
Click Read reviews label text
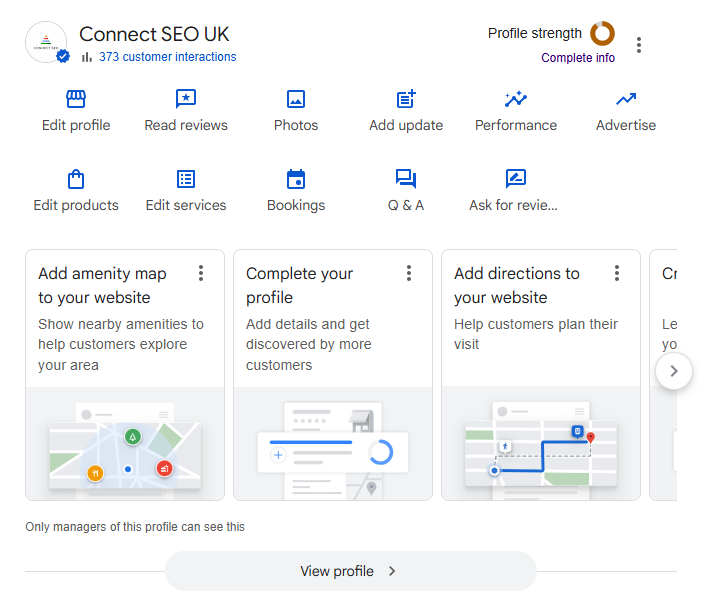(x=186, y=125)
